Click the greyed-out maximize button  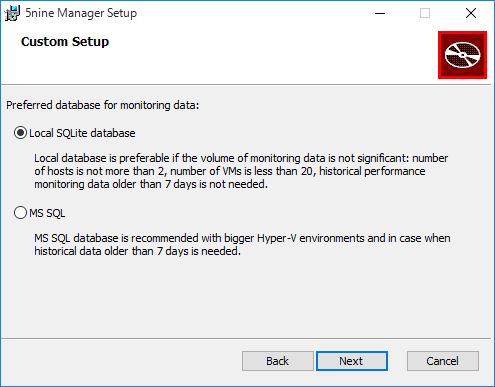point(425,13)
